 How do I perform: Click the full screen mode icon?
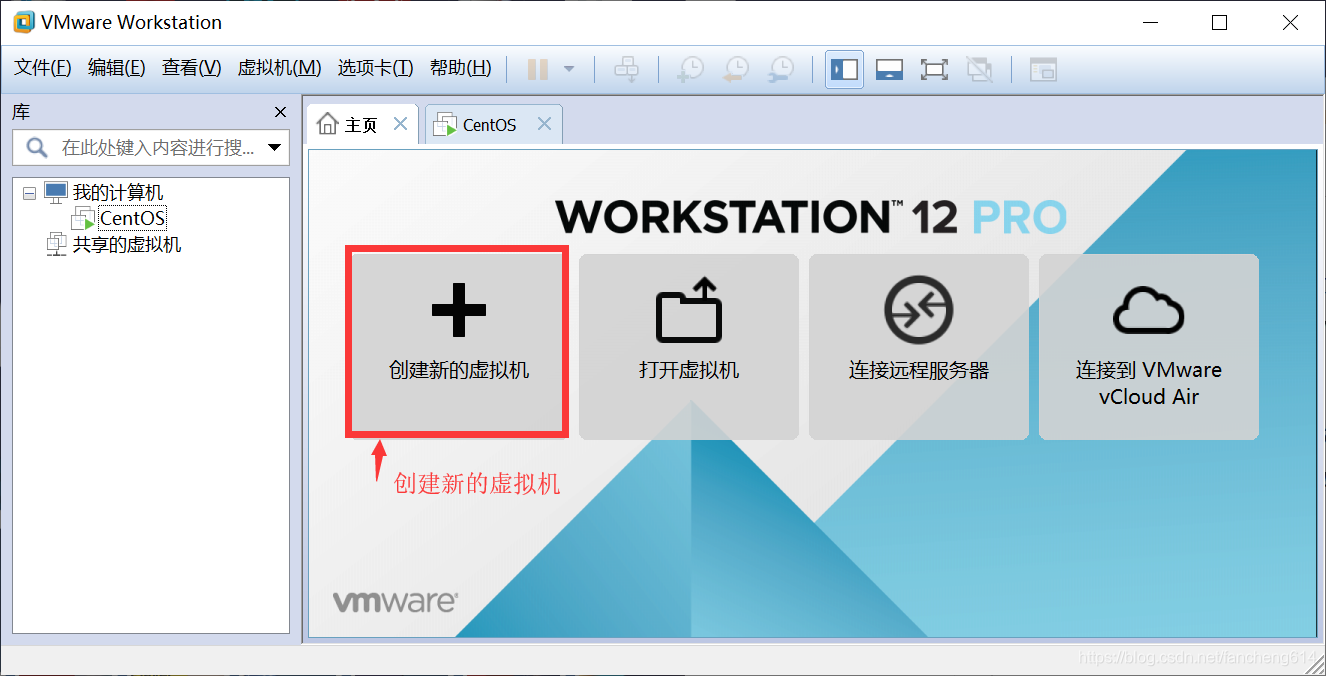pos(934,69)
